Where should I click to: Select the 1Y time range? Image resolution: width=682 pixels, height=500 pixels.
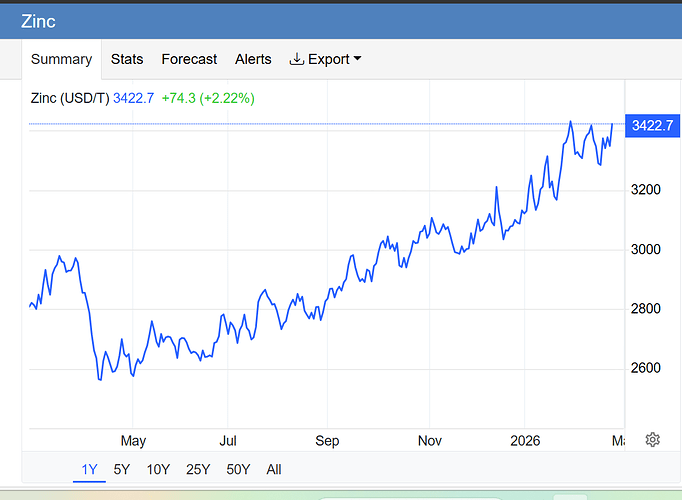pos(89,469)
